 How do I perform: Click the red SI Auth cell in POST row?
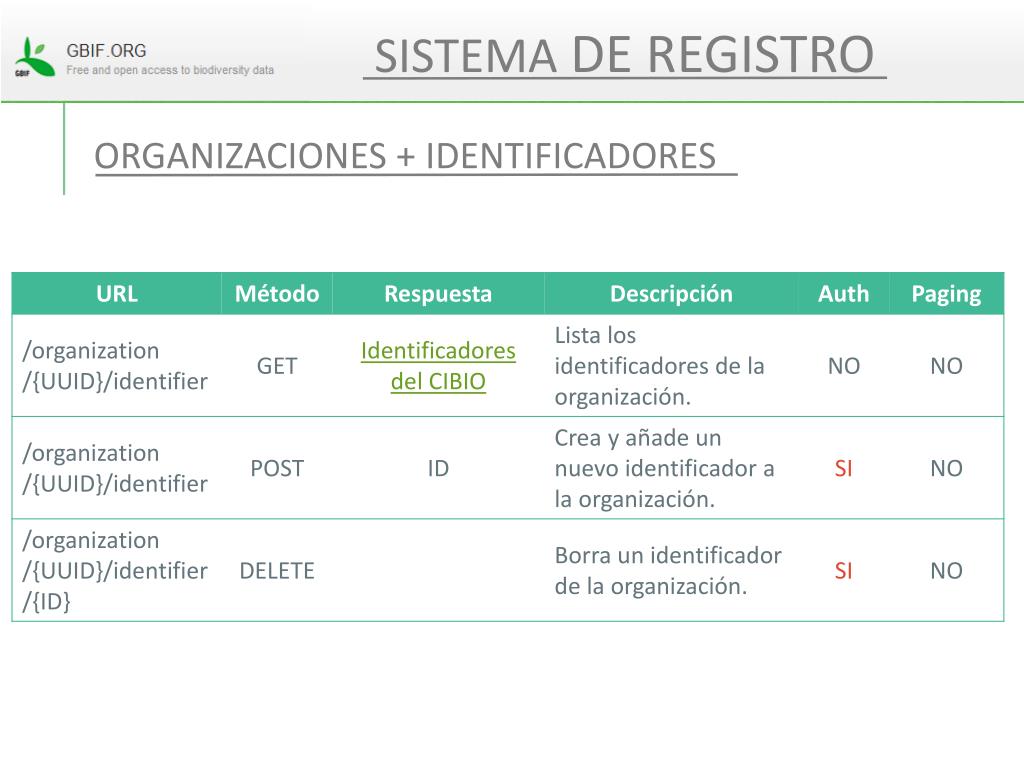[x=844, y=468]
